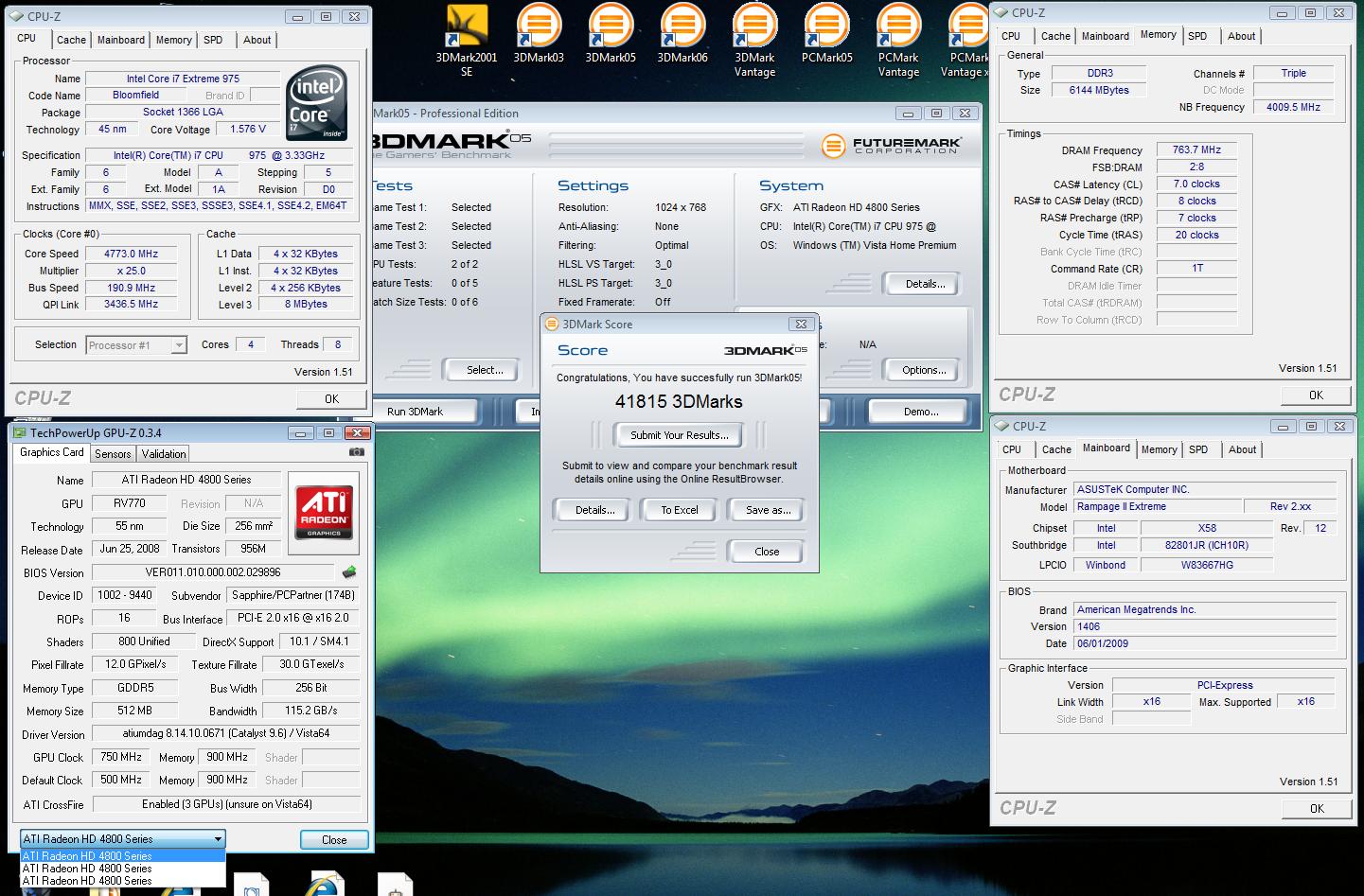Viewport: 1364px width, 896px height.
Task: Click Save as button in score dialog
Action: 768,510
